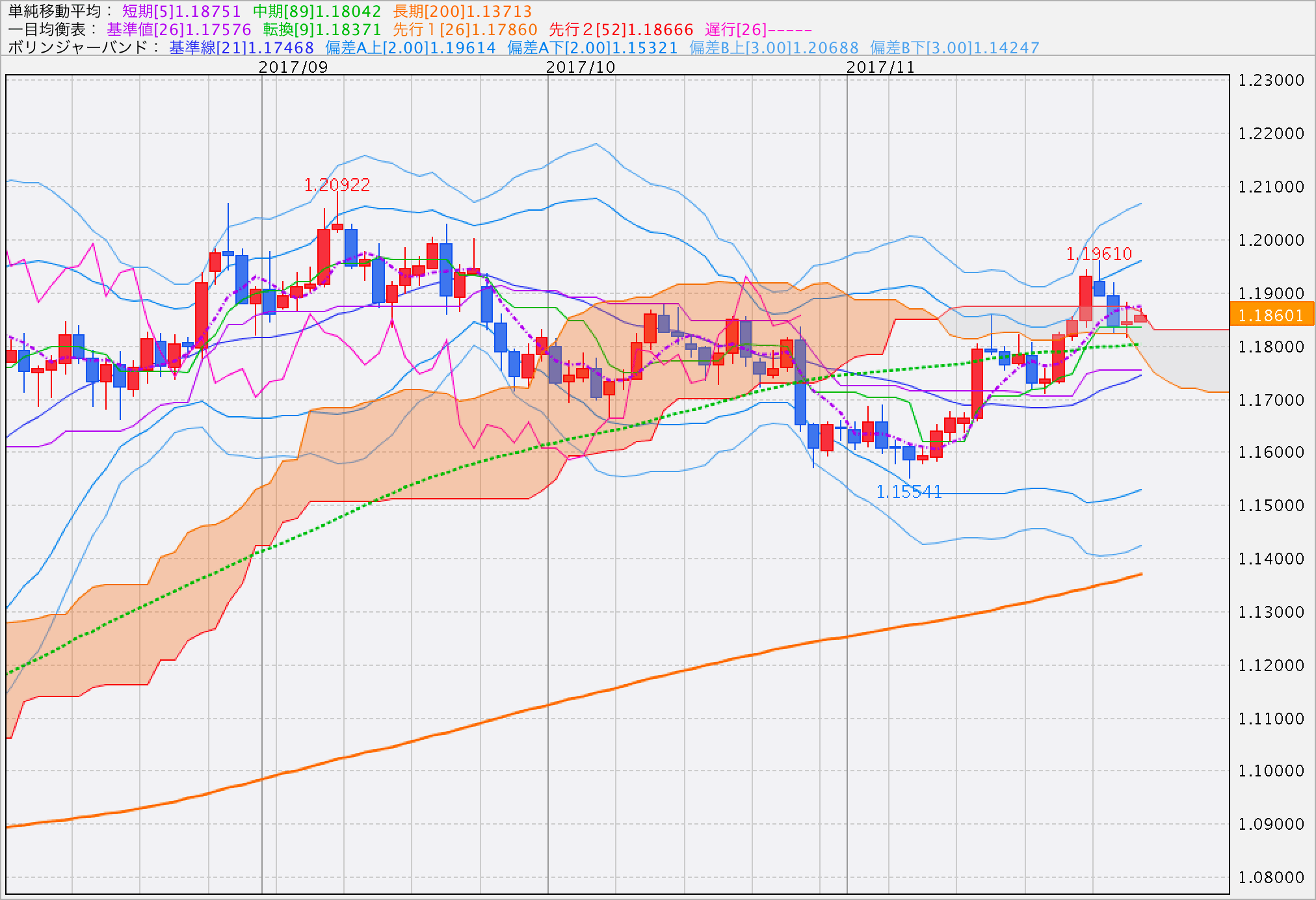Click the 2017/10 date axis label
The image size is (1316, 900).
(x=581, y=67)
